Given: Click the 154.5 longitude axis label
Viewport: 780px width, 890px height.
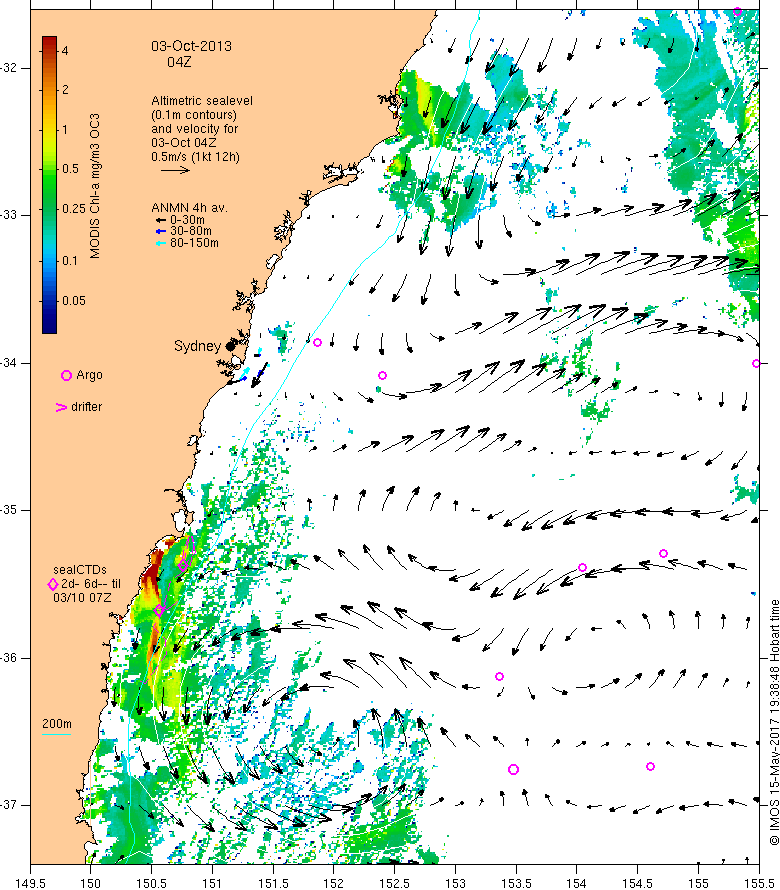Looking at the screenshot, I should 638,883.
